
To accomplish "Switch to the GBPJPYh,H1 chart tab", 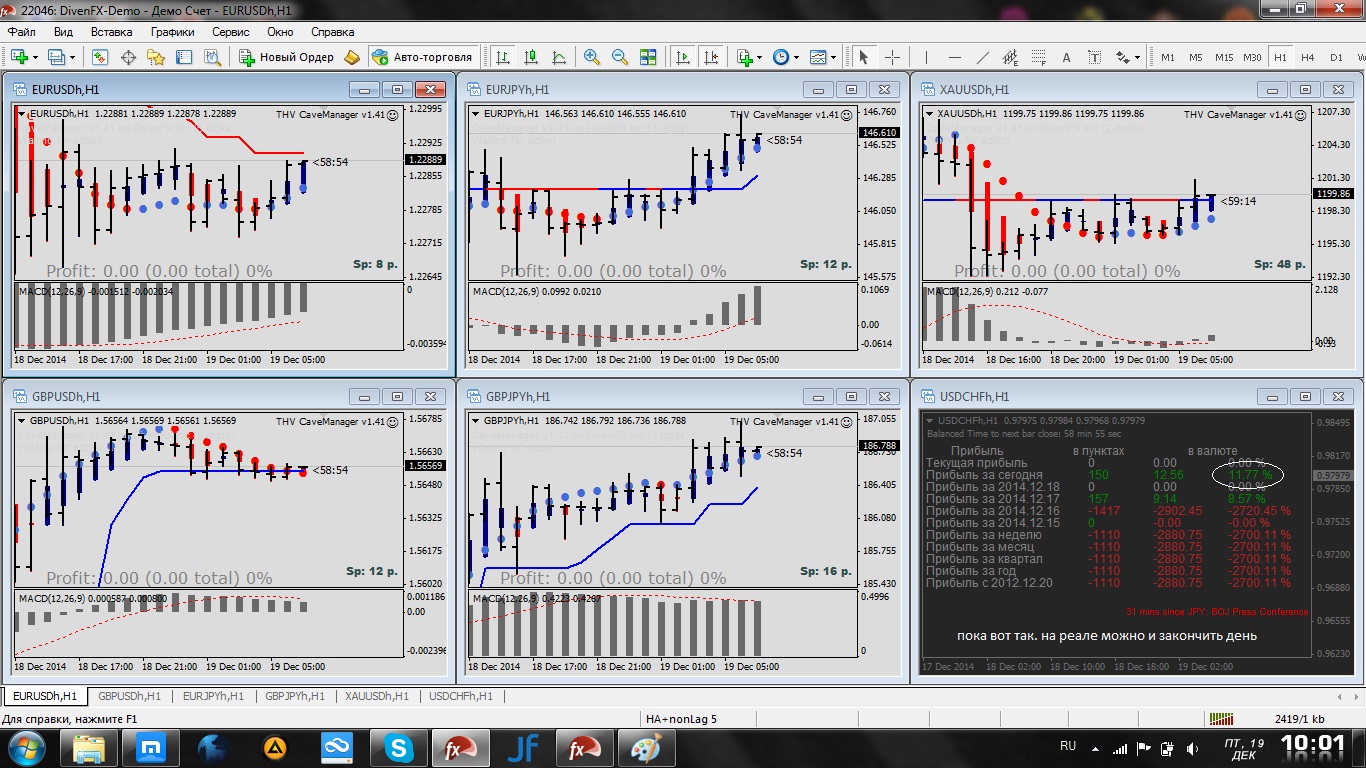I will point(295,696).
